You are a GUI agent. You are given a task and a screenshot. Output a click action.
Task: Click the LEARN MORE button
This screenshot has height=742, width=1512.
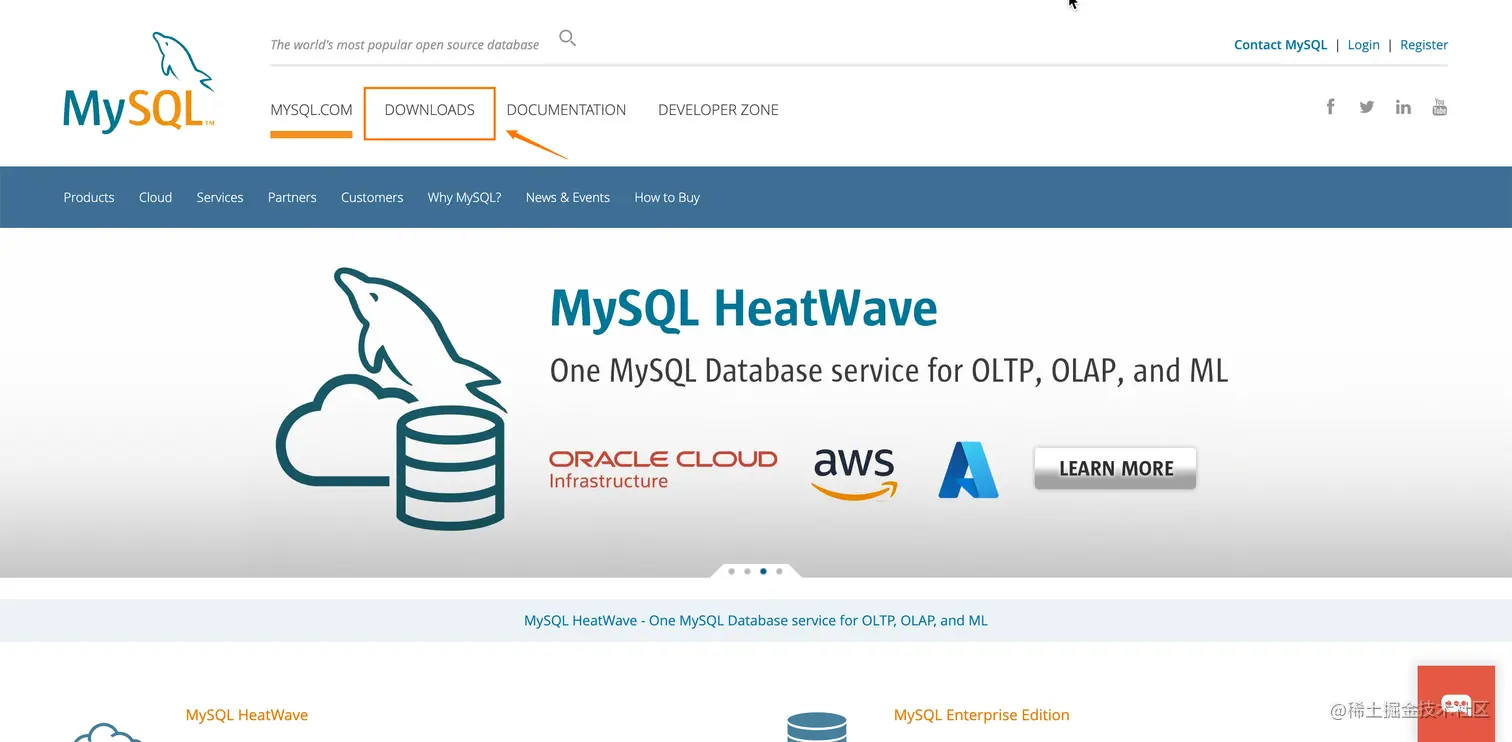pyautogui.click(x=1115, y=468)
